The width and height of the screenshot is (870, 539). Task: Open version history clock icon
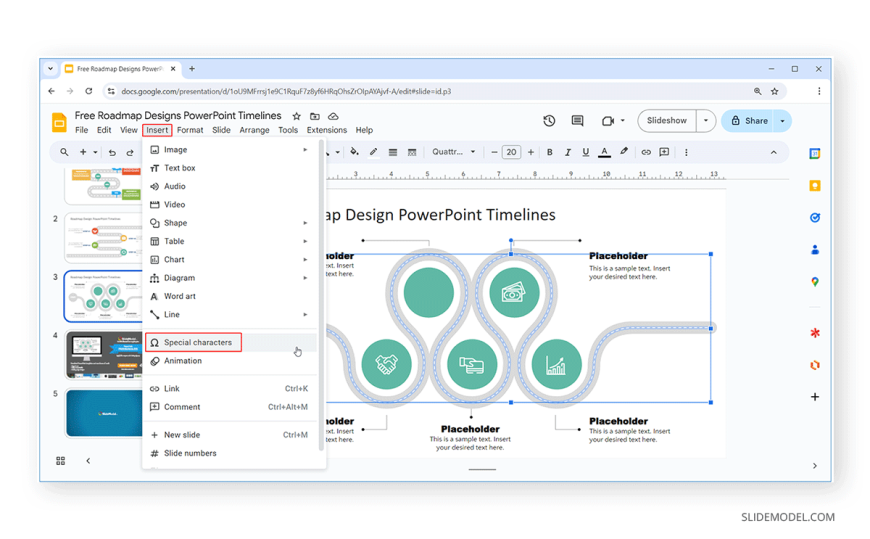pos(549,120)
